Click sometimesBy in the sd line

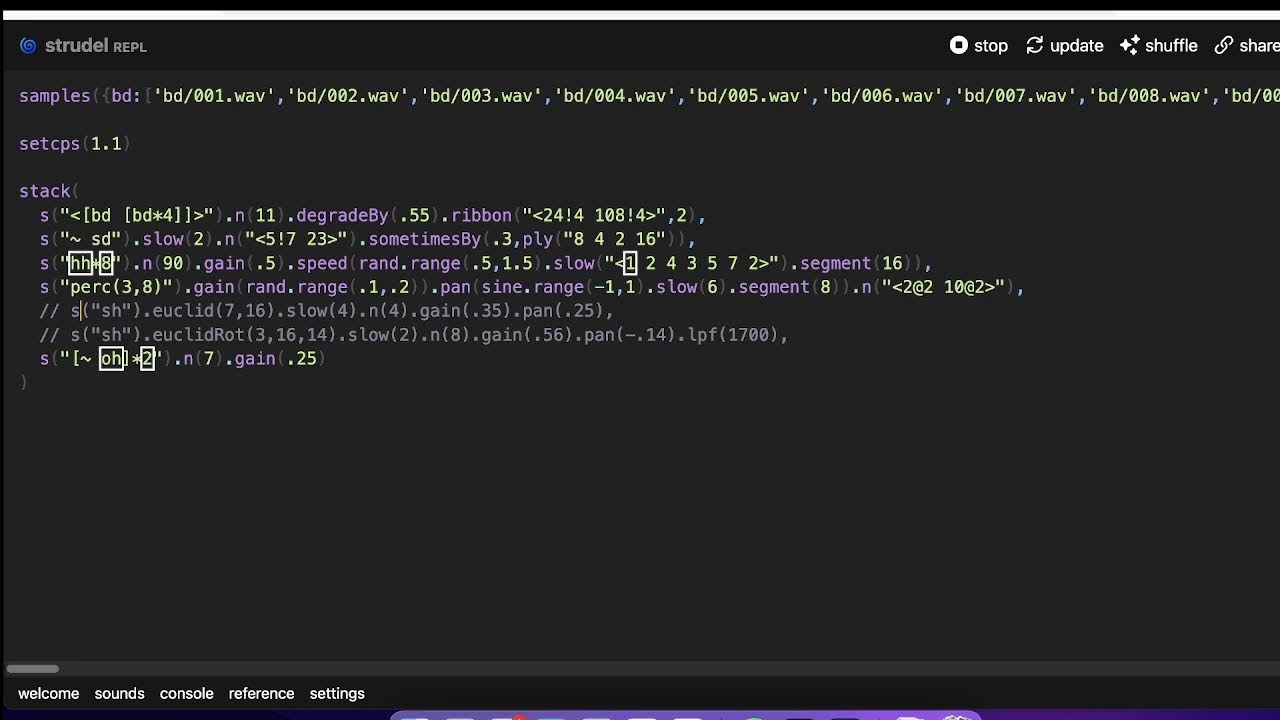coord(425,239)
